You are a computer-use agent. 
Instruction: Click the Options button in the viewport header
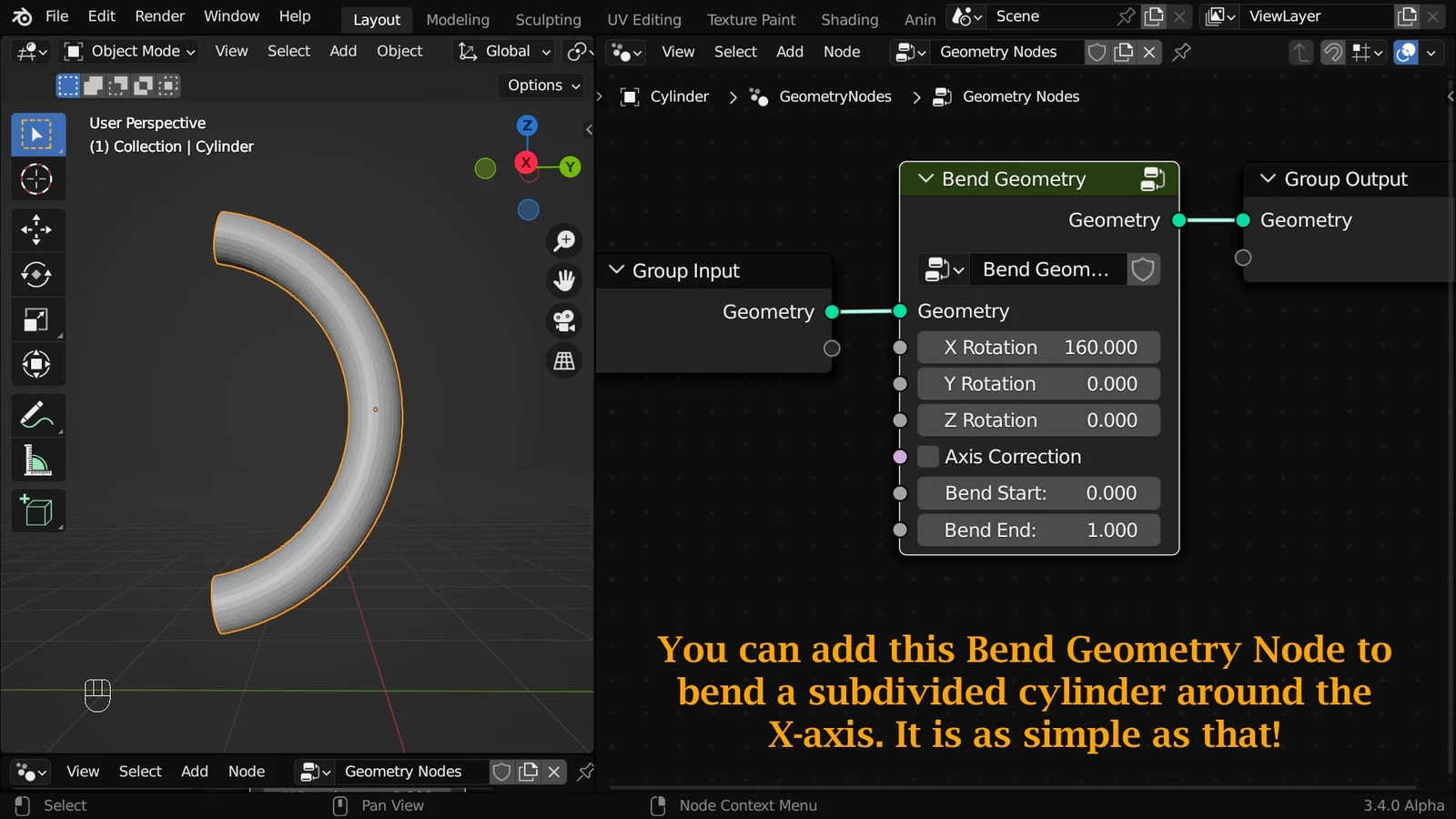coord(540,85)
